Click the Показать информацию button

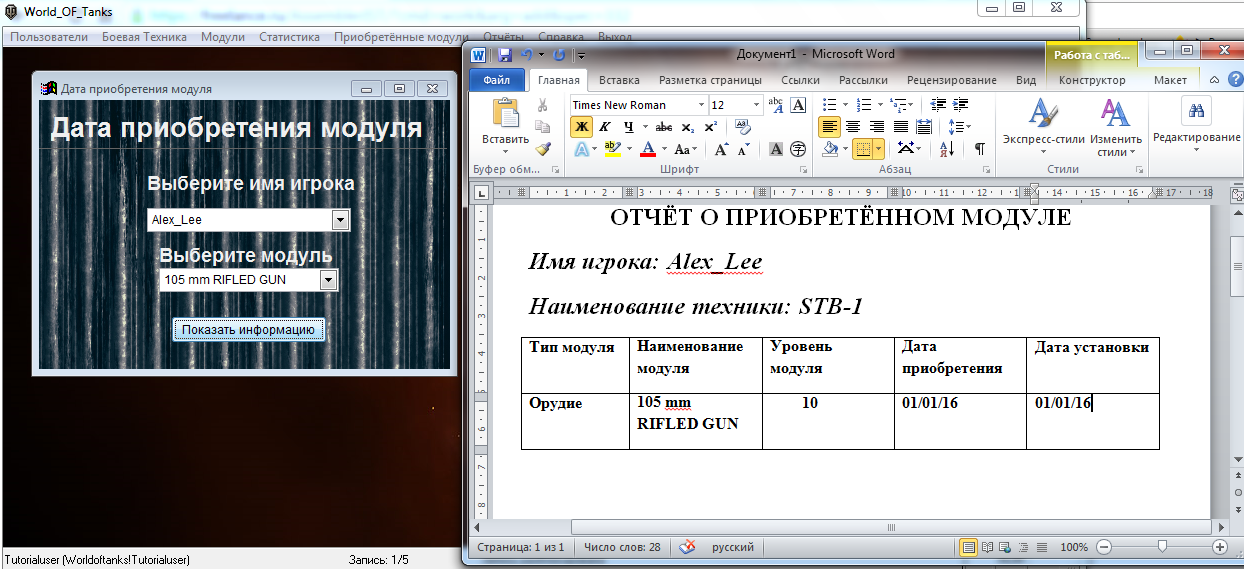click(248, 329)
